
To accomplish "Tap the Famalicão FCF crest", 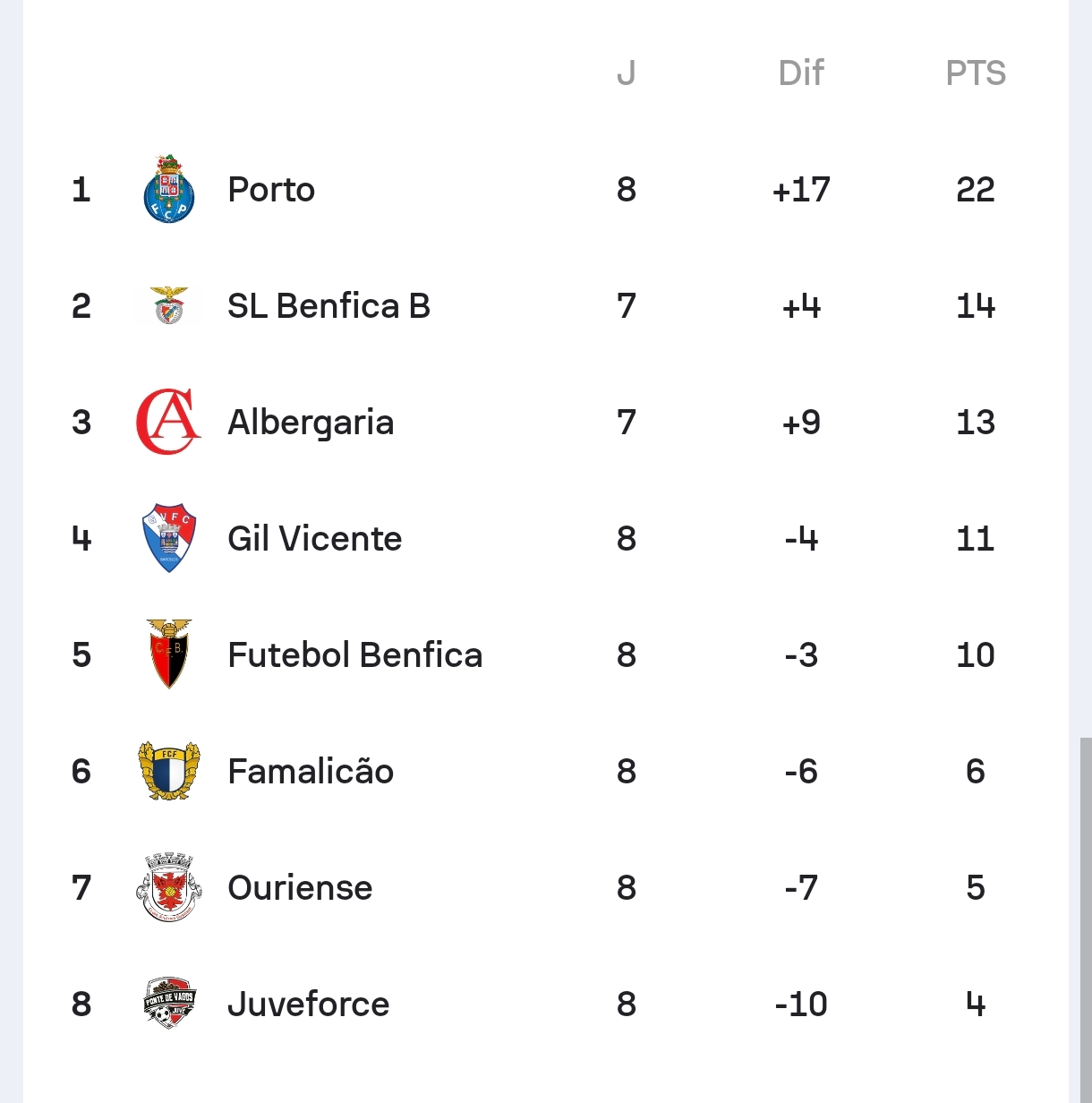I will pyautogui.click(x=169, y=771).
